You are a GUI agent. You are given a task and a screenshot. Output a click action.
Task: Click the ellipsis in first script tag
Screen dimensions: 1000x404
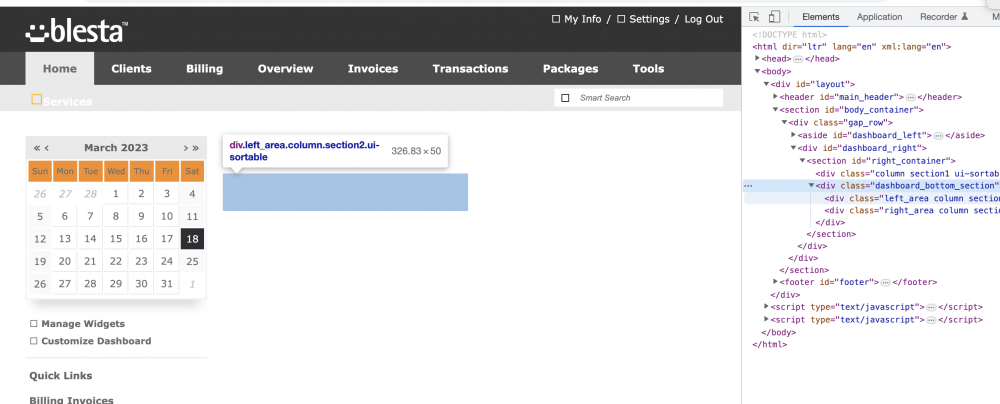(x=931, y=307)
